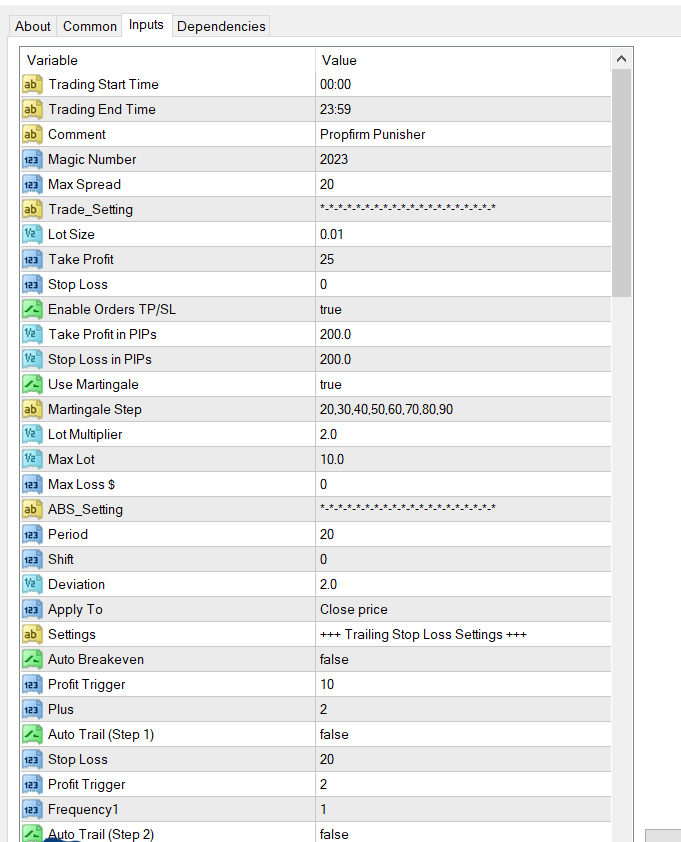Select the Martingale Step value 20,30,40,50,60,70,80,90
Screen dimensions: 681x842
coord(463,409)
